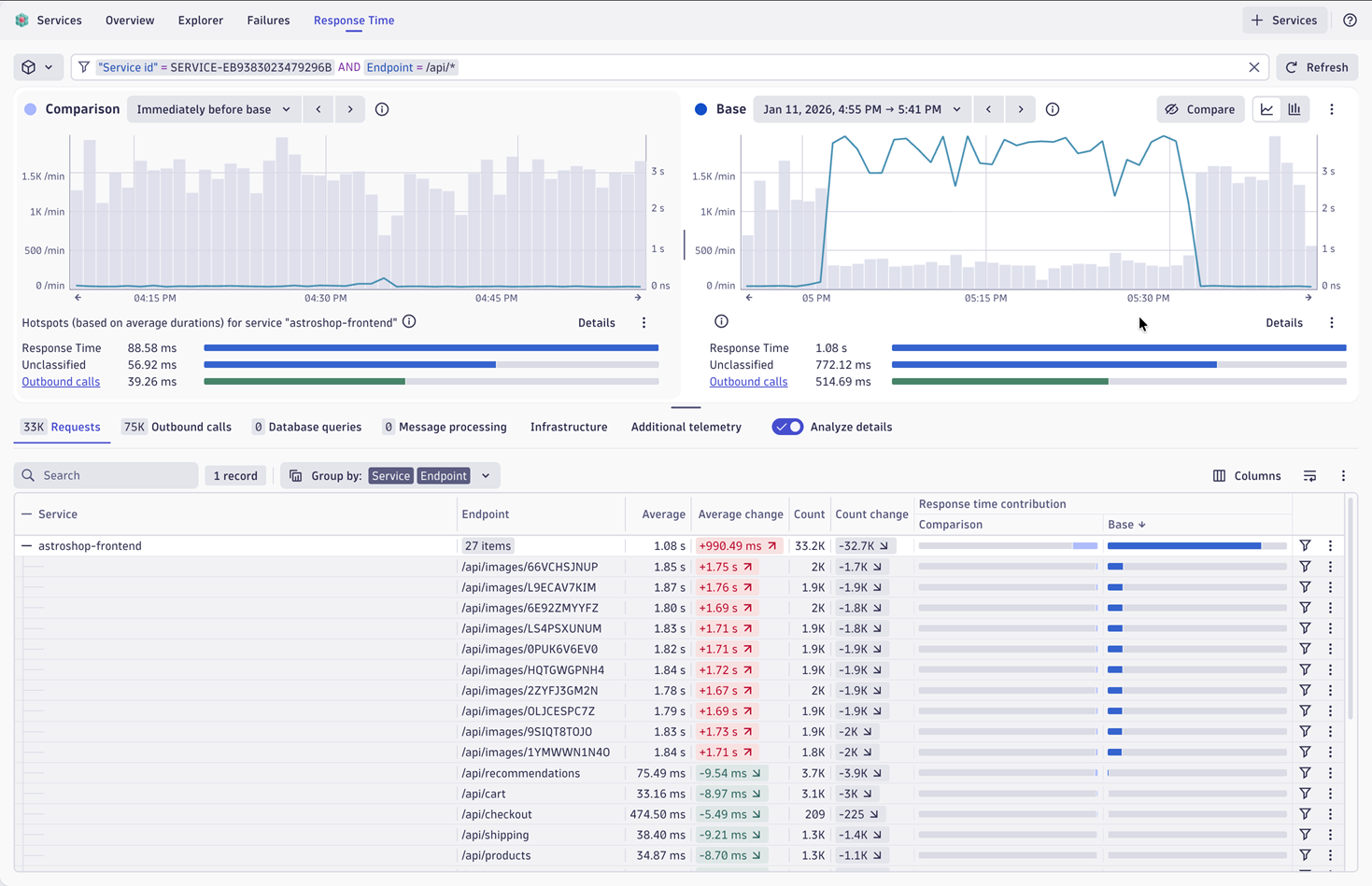Click the filter icon on the /api/cart row
The image size is (1372, 886).
(x=1305, y=794)
